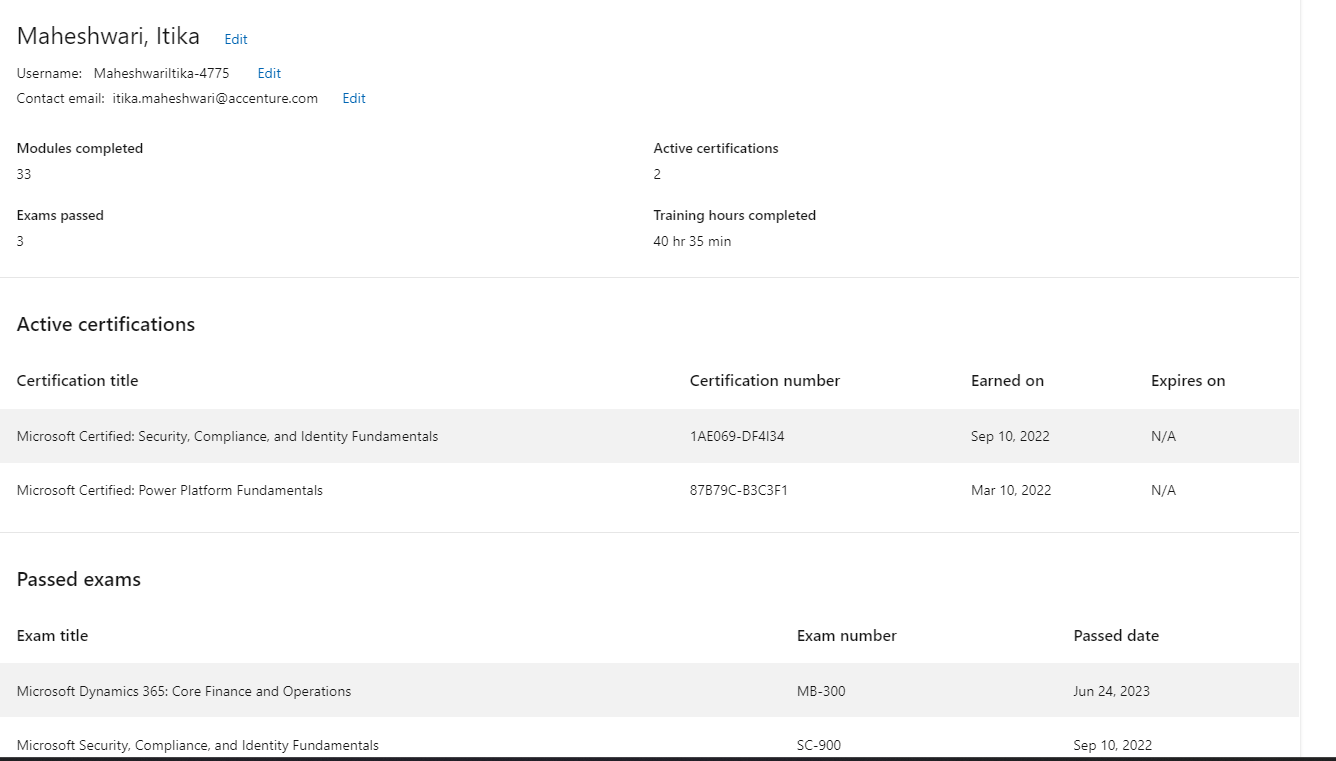Click the Exam number column header

coord(847,635)
